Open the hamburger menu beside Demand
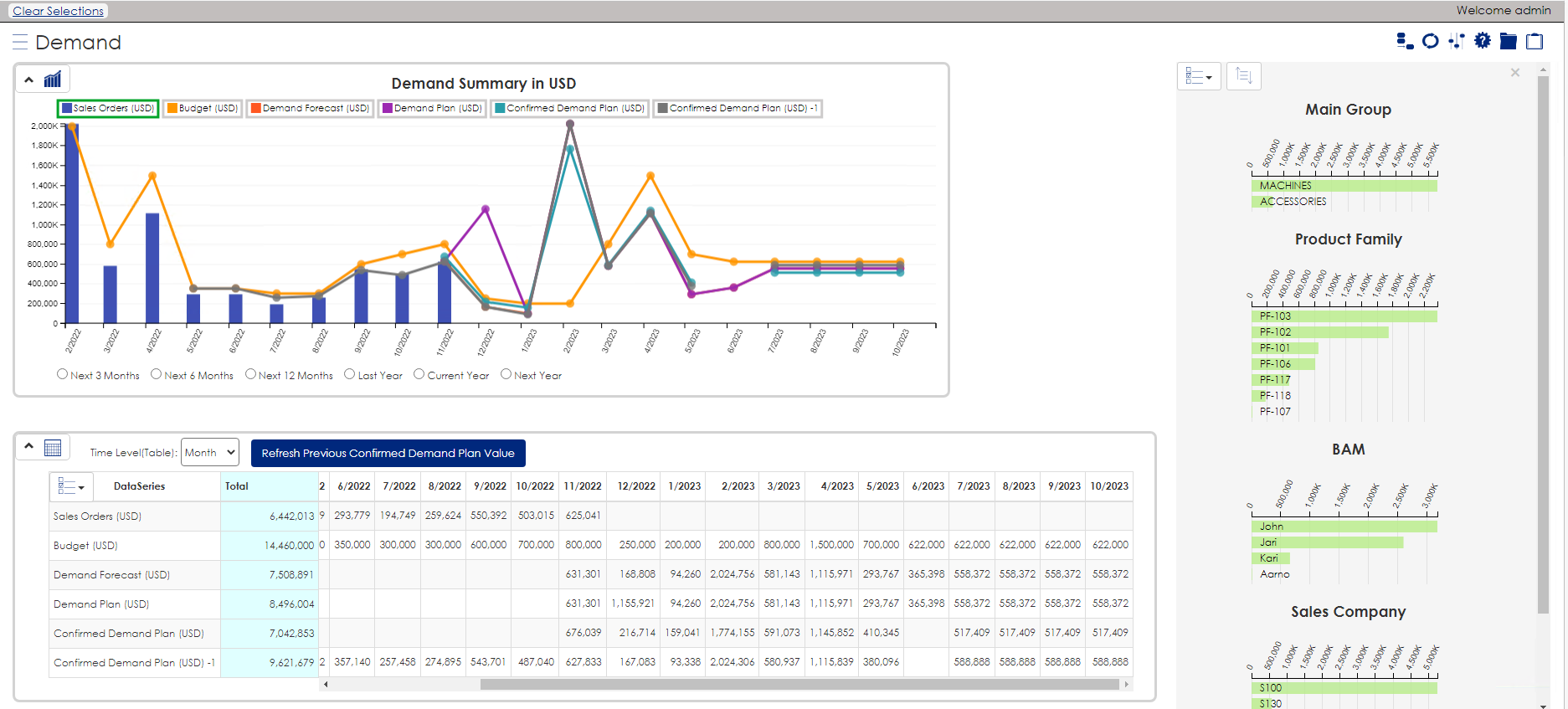This screenshot has width=1568, height=709. click(20, 42)
